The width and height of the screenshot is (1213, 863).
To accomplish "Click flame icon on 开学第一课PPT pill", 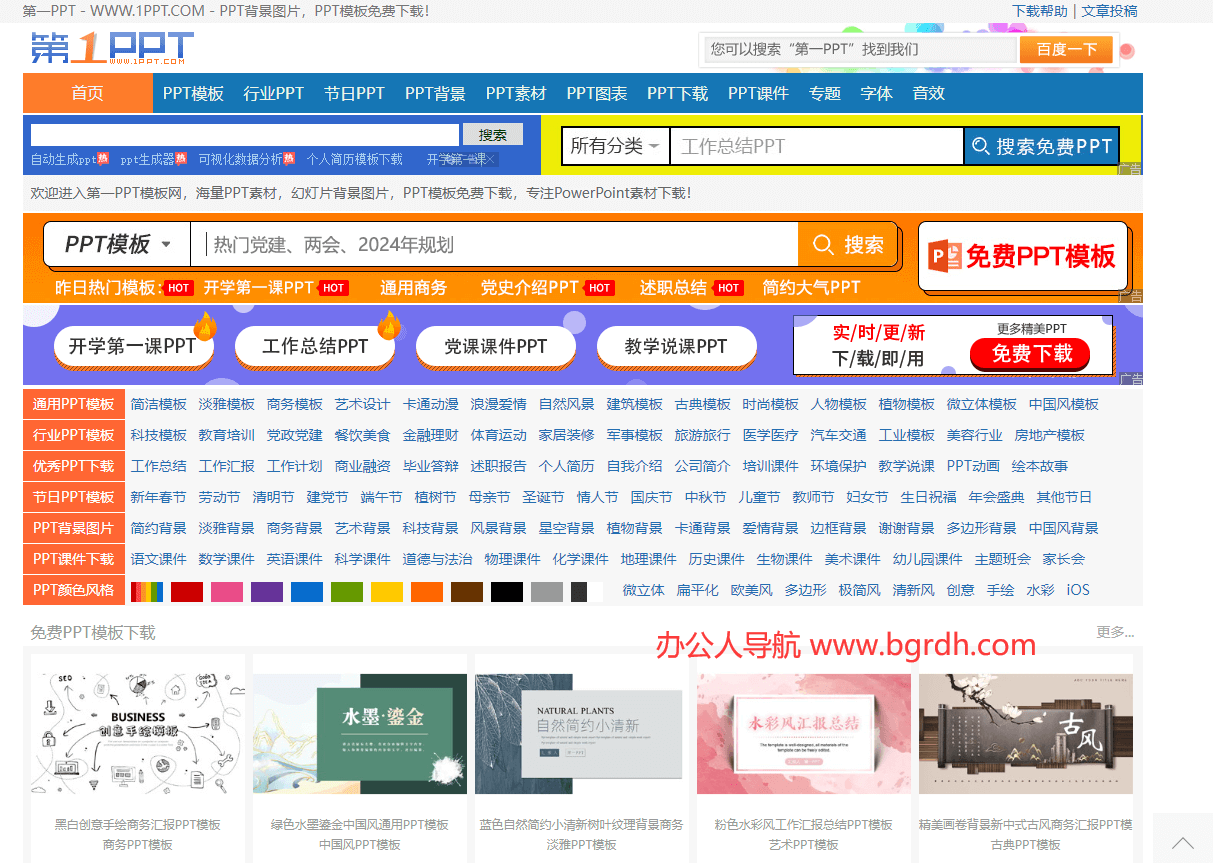I will click(x=205, y=326).
